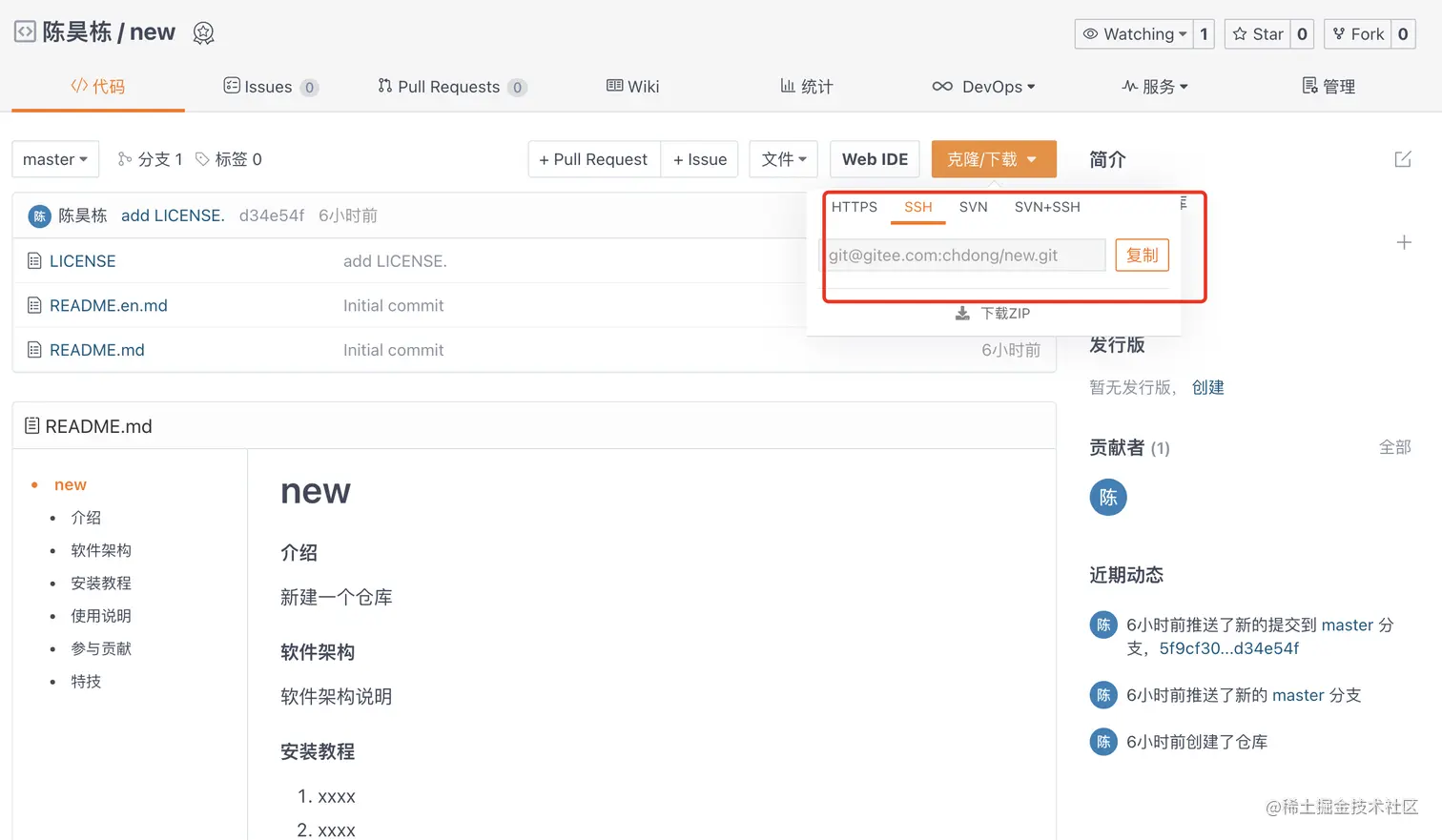Click the 陈 avatar next to 6小时前创建了仓库

click(1103, 741)
